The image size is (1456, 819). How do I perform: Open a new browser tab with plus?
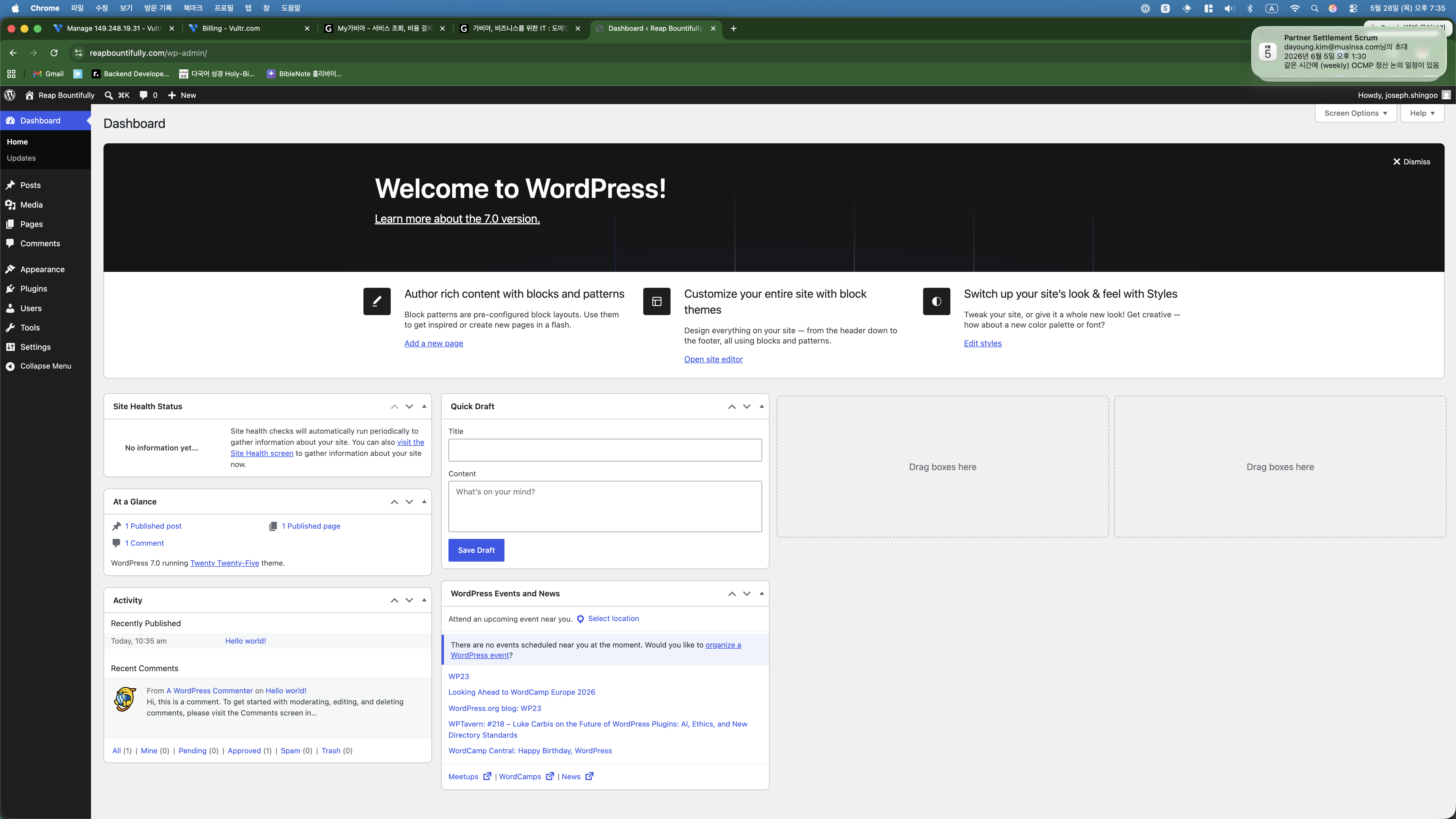(733, 28)
